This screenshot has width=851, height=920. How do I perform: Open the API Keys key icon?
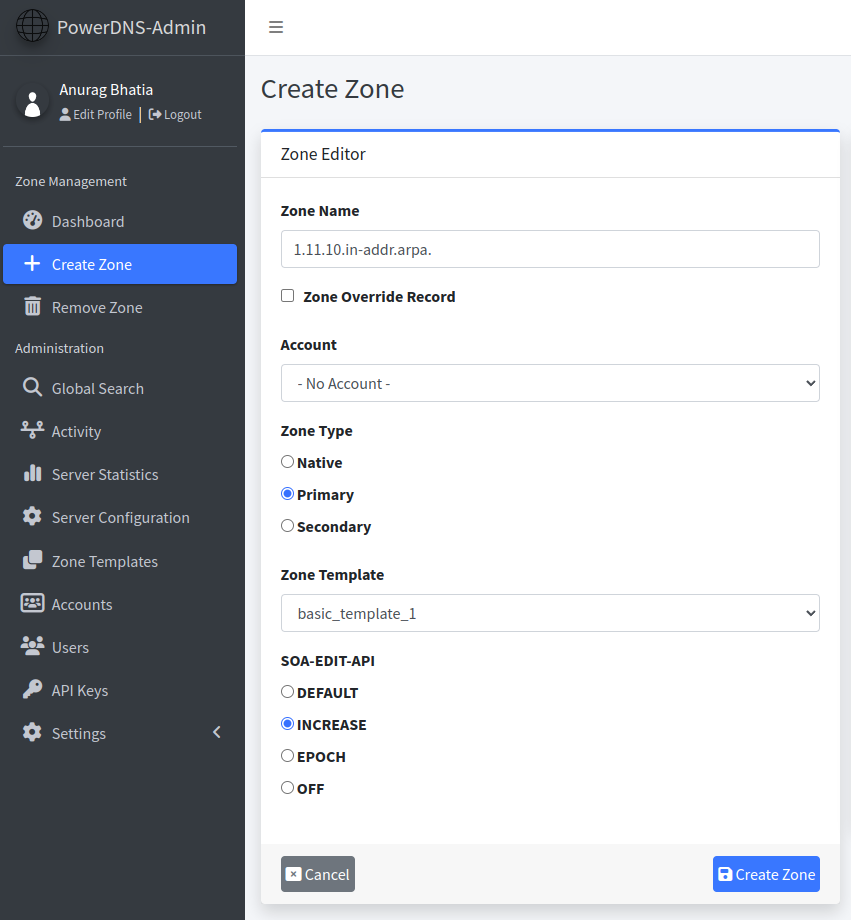[32, 689]
